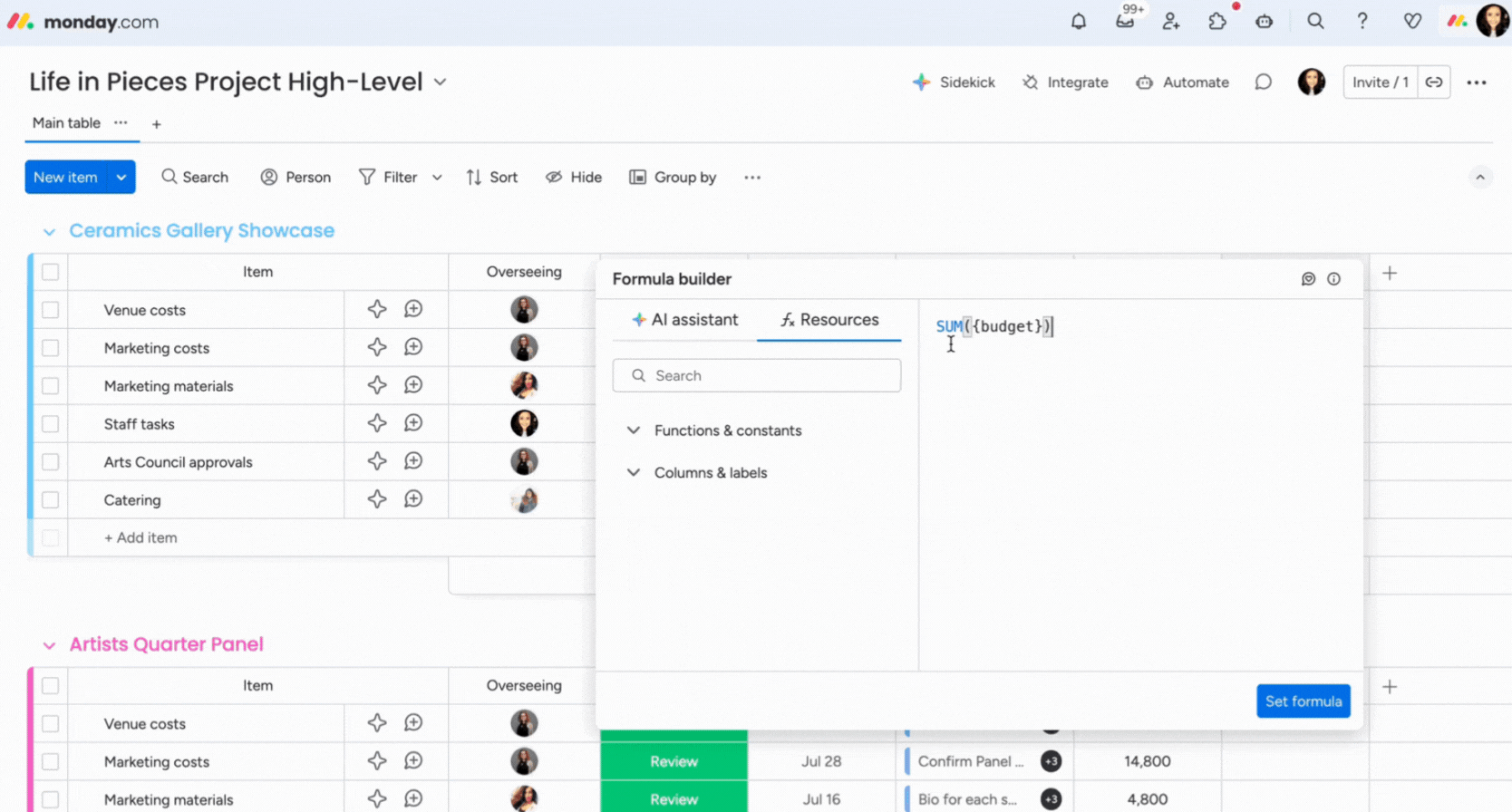Open the inbox tray icon
Screen dimensions: 1512x812
point(1125,21)
